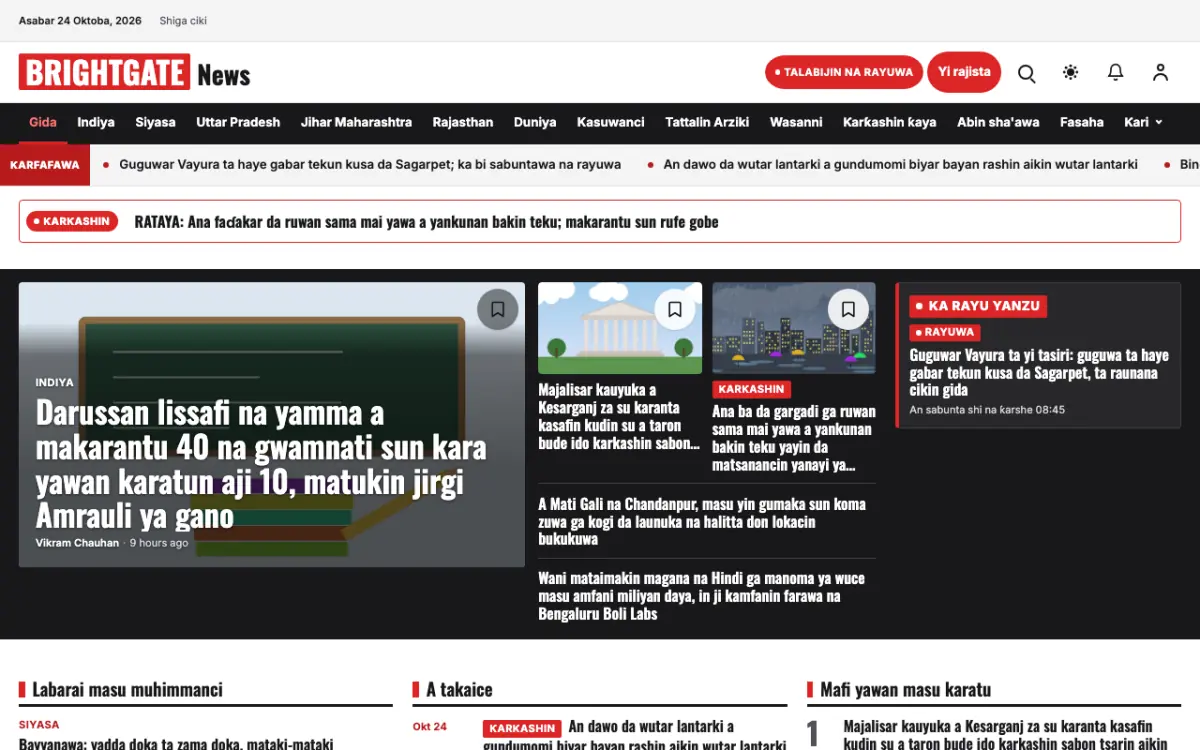Screen dimensions: 1200x750
Task: Open the Labarai masu muhimmanci section heading
Action: pyautogui.click(x=127, y=689)
